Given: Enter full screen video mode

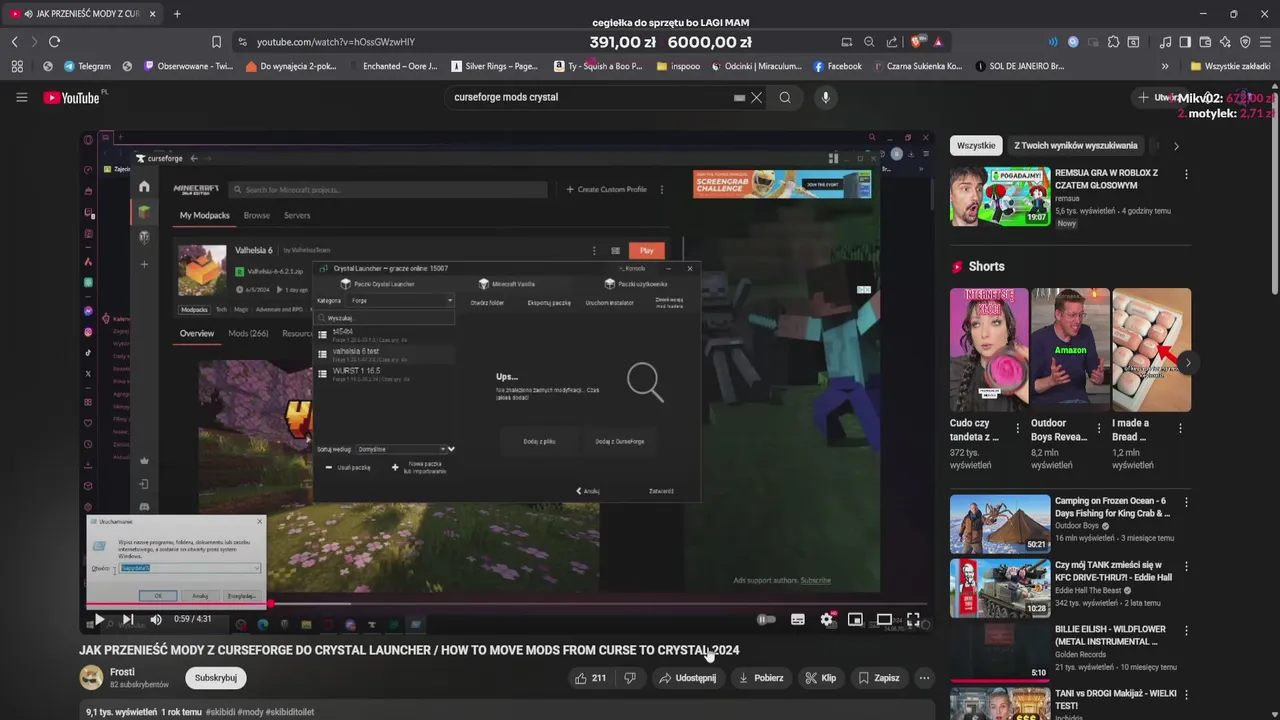Looking at the screenshot, I should tap(913, 620).
